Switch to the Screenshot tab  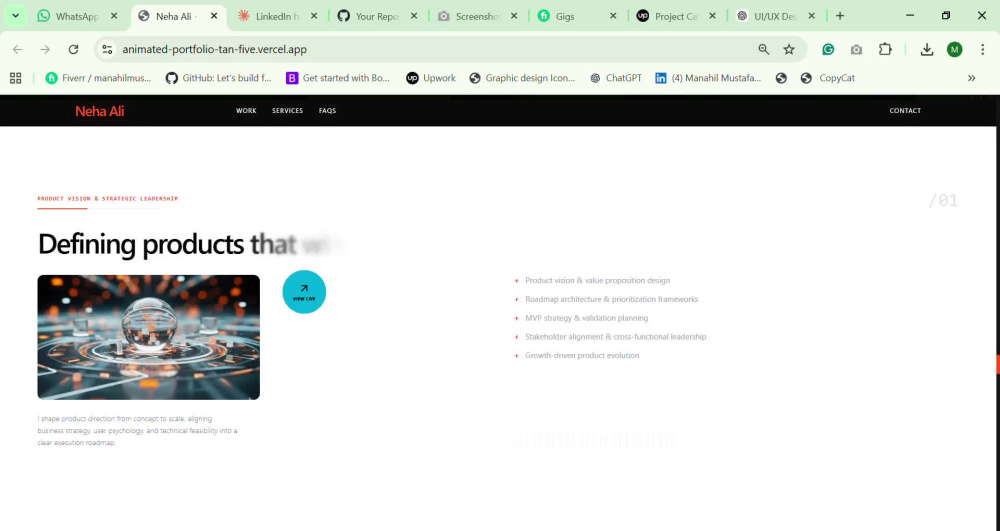(x=475, y=17)
